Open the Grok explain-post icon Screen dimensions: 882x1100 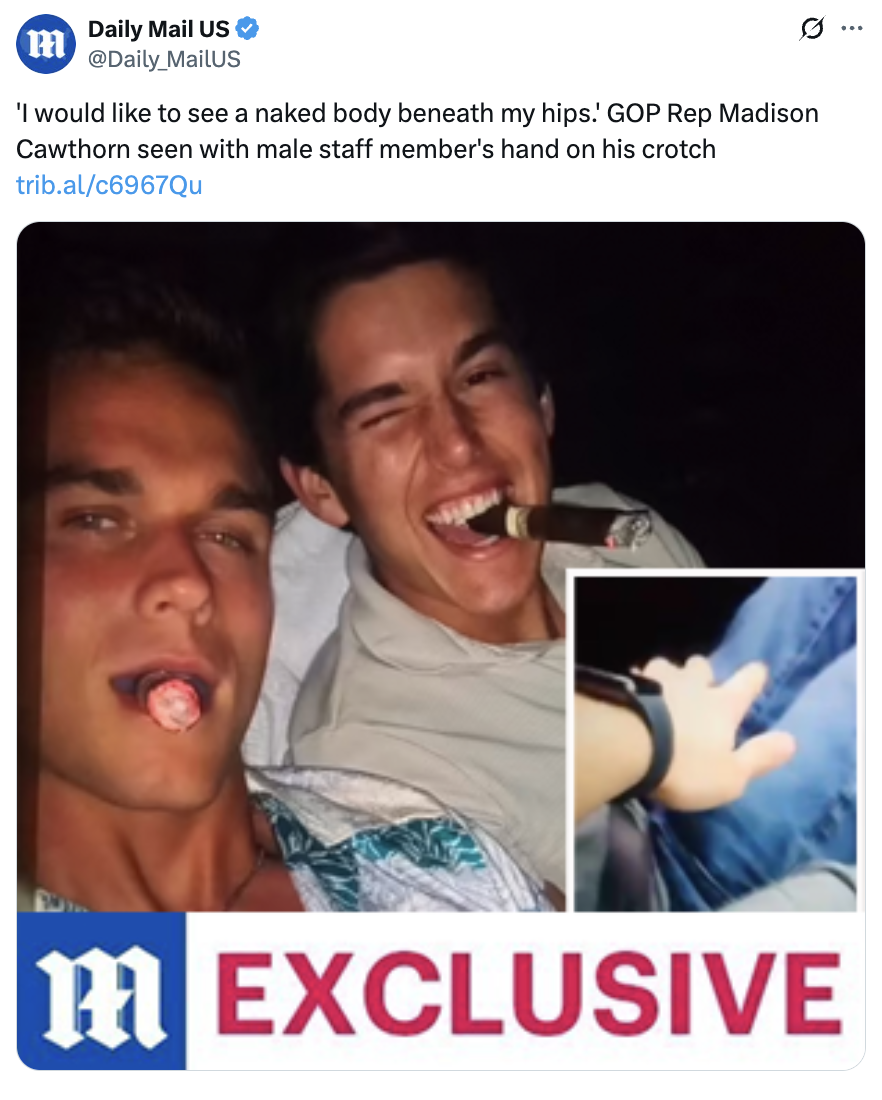(x=812, y=29)
